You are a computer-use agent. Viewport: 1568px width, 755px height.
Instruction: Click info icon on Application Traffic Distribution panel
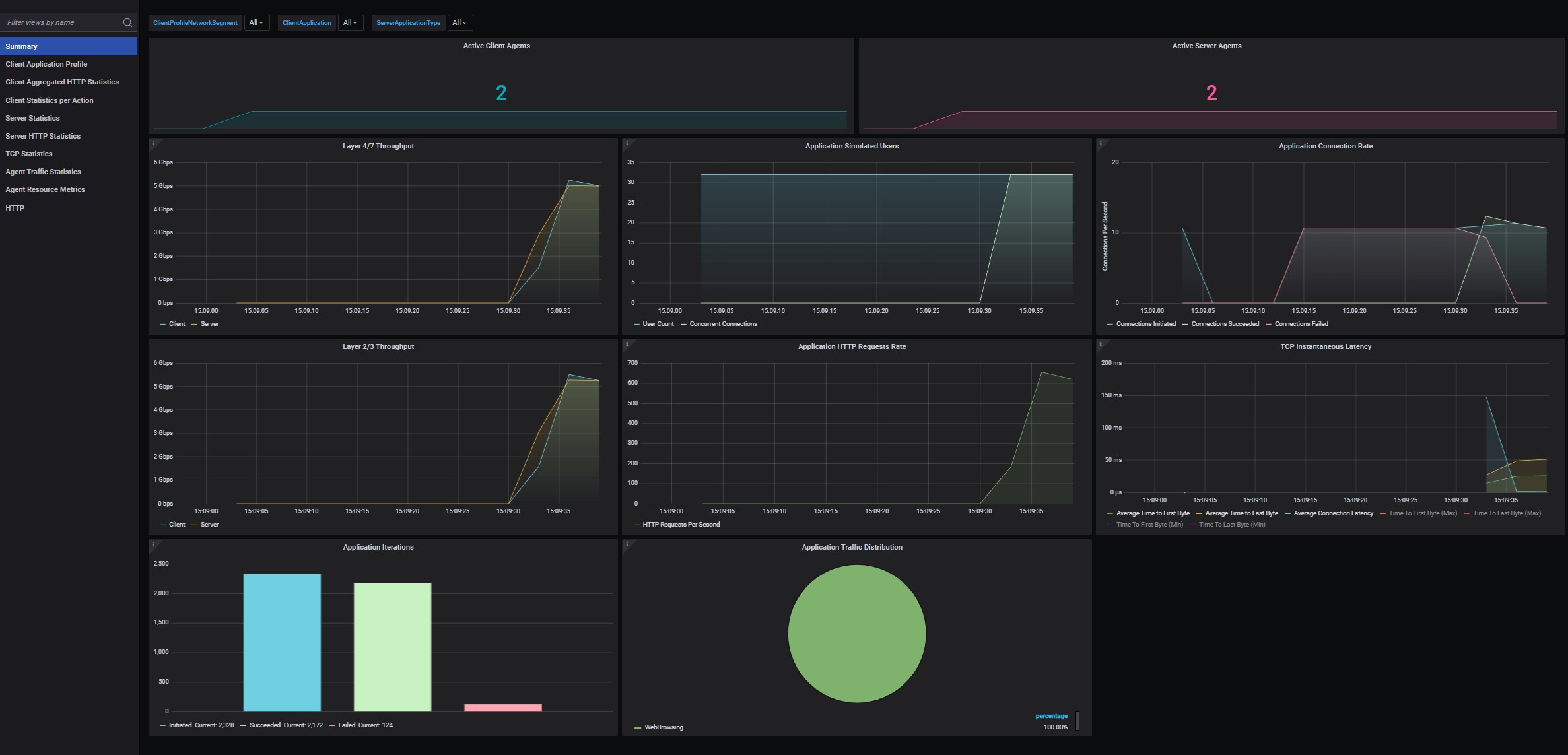tap(627, 544)
